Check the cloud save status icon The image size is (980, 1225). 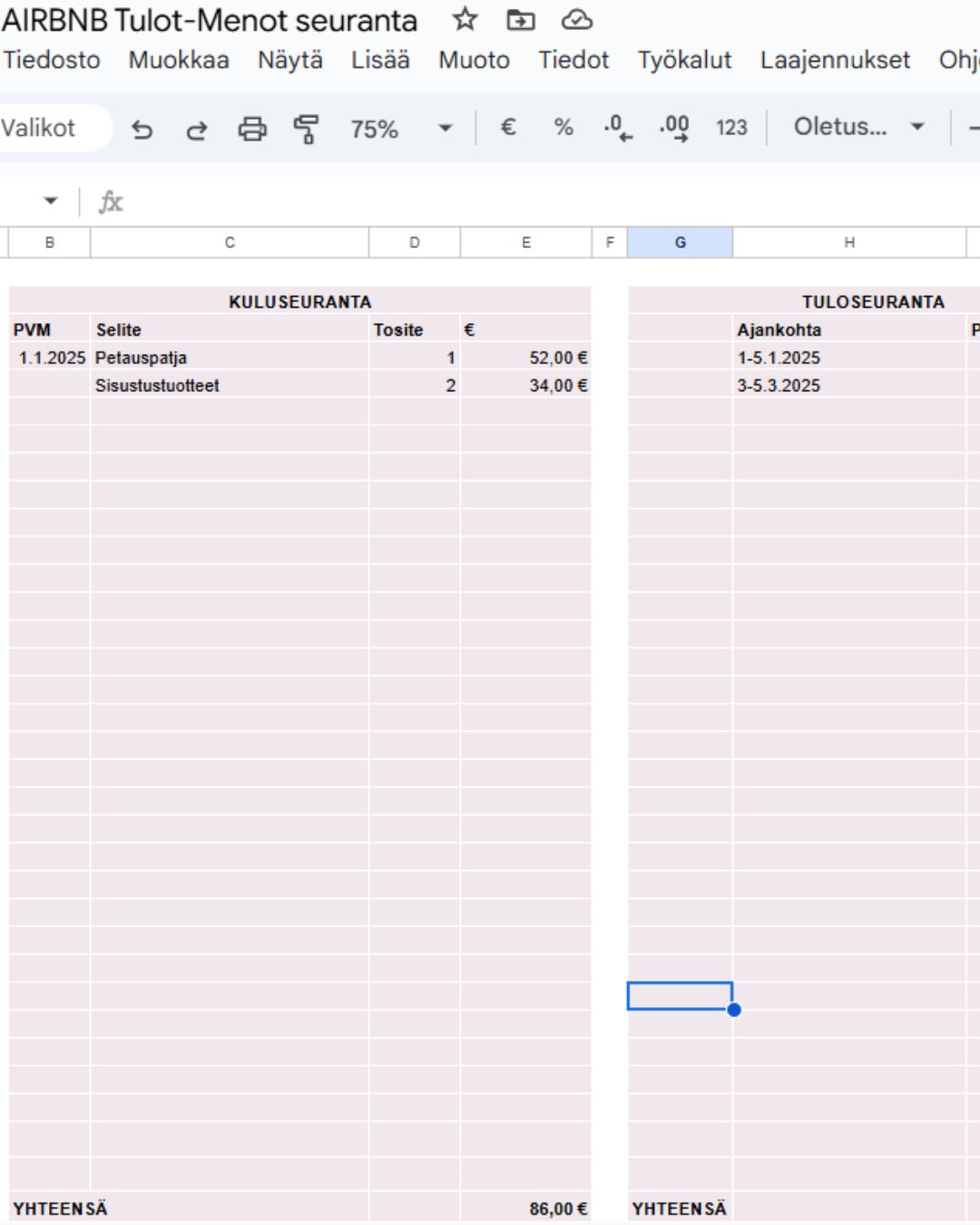(577, 19)
